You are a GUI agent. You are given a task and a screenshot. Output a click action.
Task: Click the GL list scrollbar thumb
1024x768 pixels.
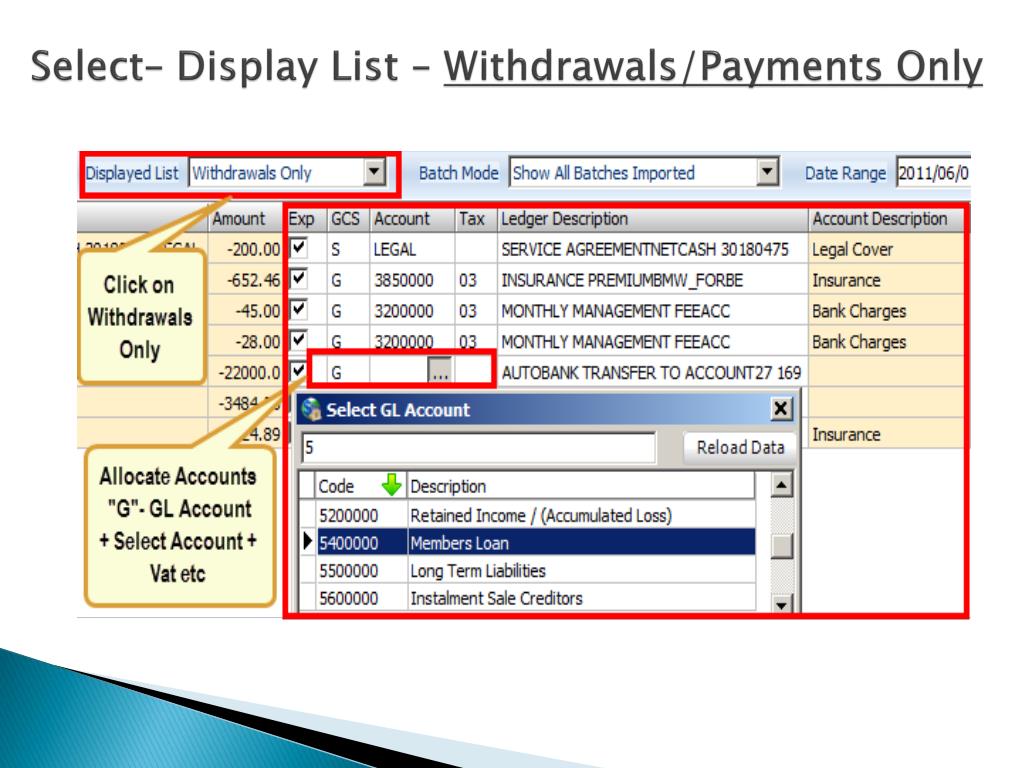pyautogui.click(x=781, y=546)
